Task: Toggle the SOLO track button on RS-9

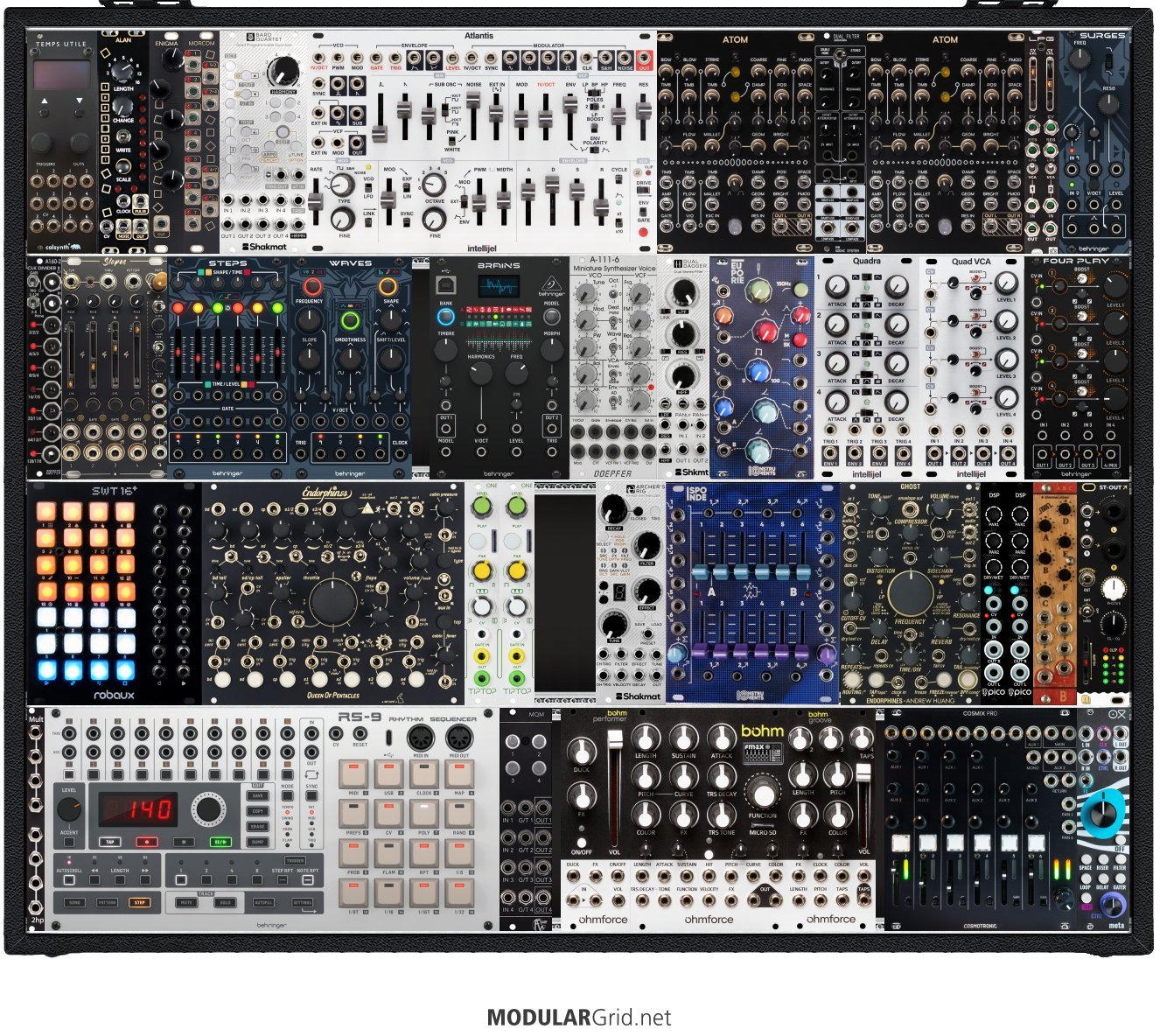Action: click(x=224, y=902)
